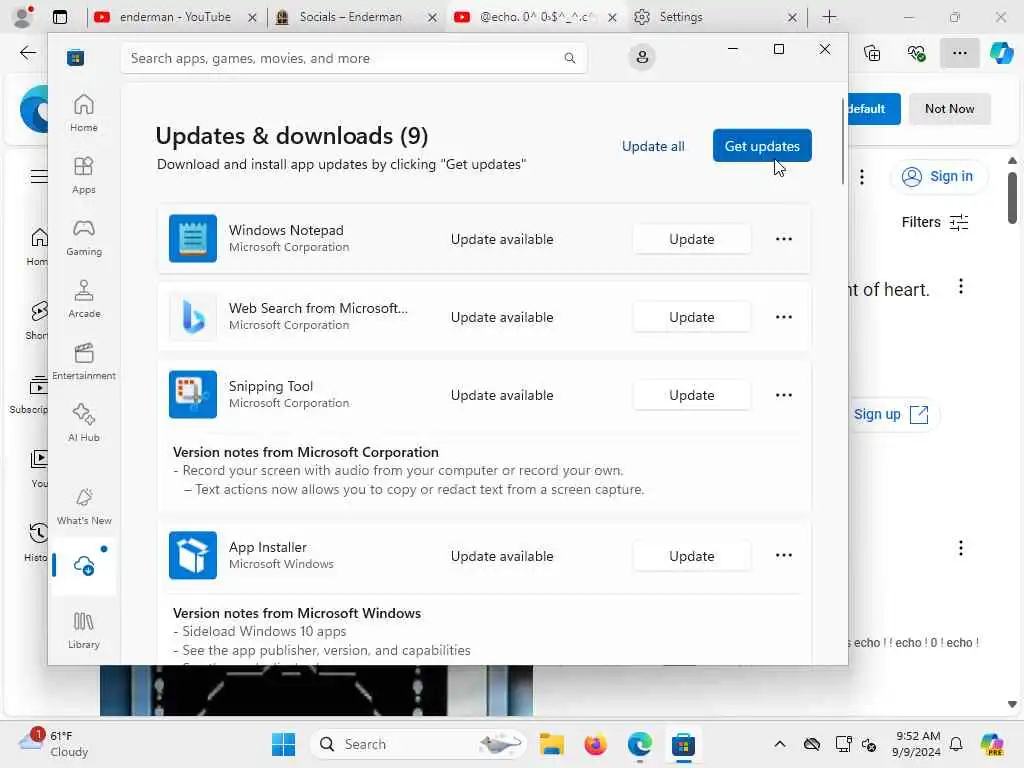Image resolution: width=1024 pixels, height=768 pixels.
Task: Click Snipping Tool app icon
Action: (193, 394)
